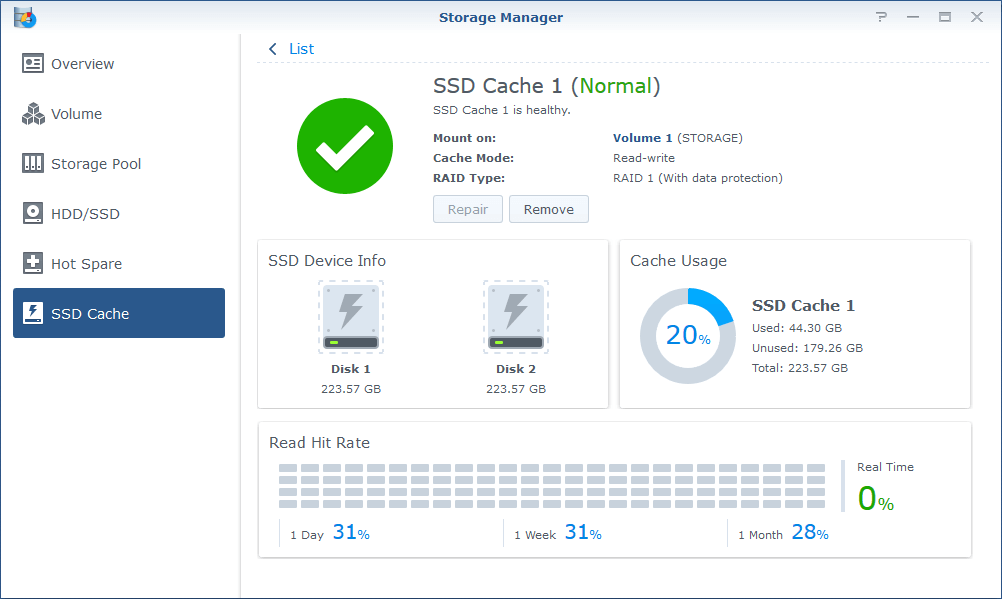Image resolution: width=1002 pixels, height=599 pixels.
Task: Select the Disk 2 SSD drive icon
Action: (516, 317)
